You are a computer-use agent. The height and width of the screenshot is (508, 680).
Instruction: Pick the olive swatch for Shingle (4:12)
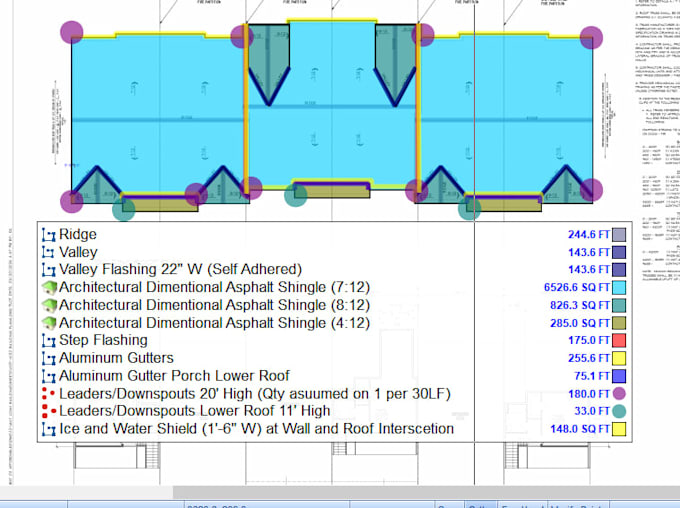[619, 323]
